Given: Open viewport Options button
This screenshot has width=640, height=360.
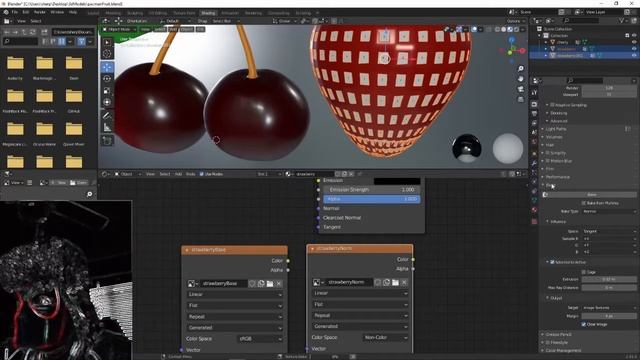Looking at the screenshot, I should [x=516, y=21].
